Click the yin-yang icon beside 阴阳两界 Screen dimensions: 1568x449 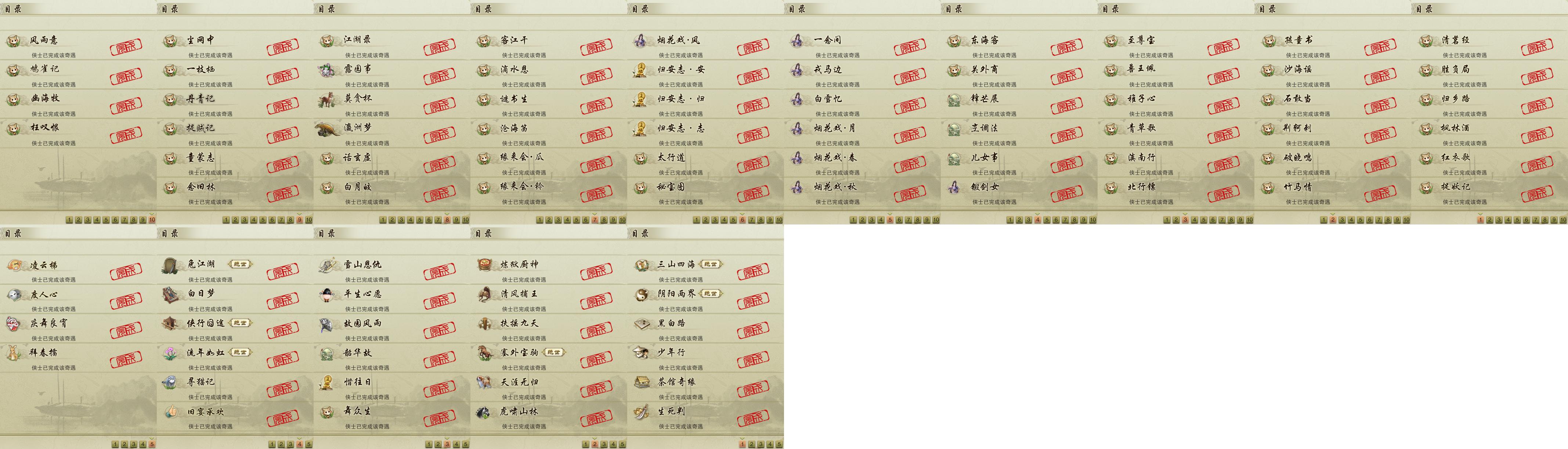(x=641, y=295)
